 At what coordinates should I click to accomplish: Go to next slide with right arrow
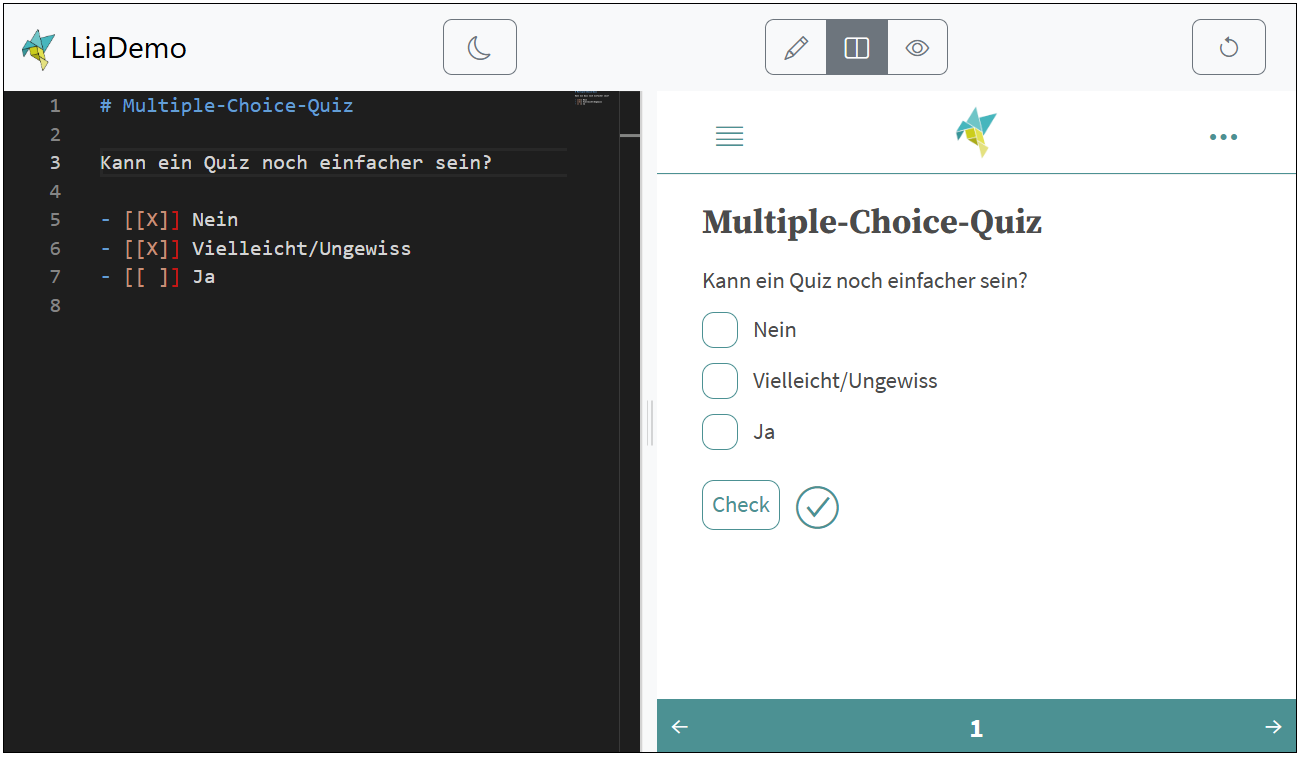coord(1273,727)
